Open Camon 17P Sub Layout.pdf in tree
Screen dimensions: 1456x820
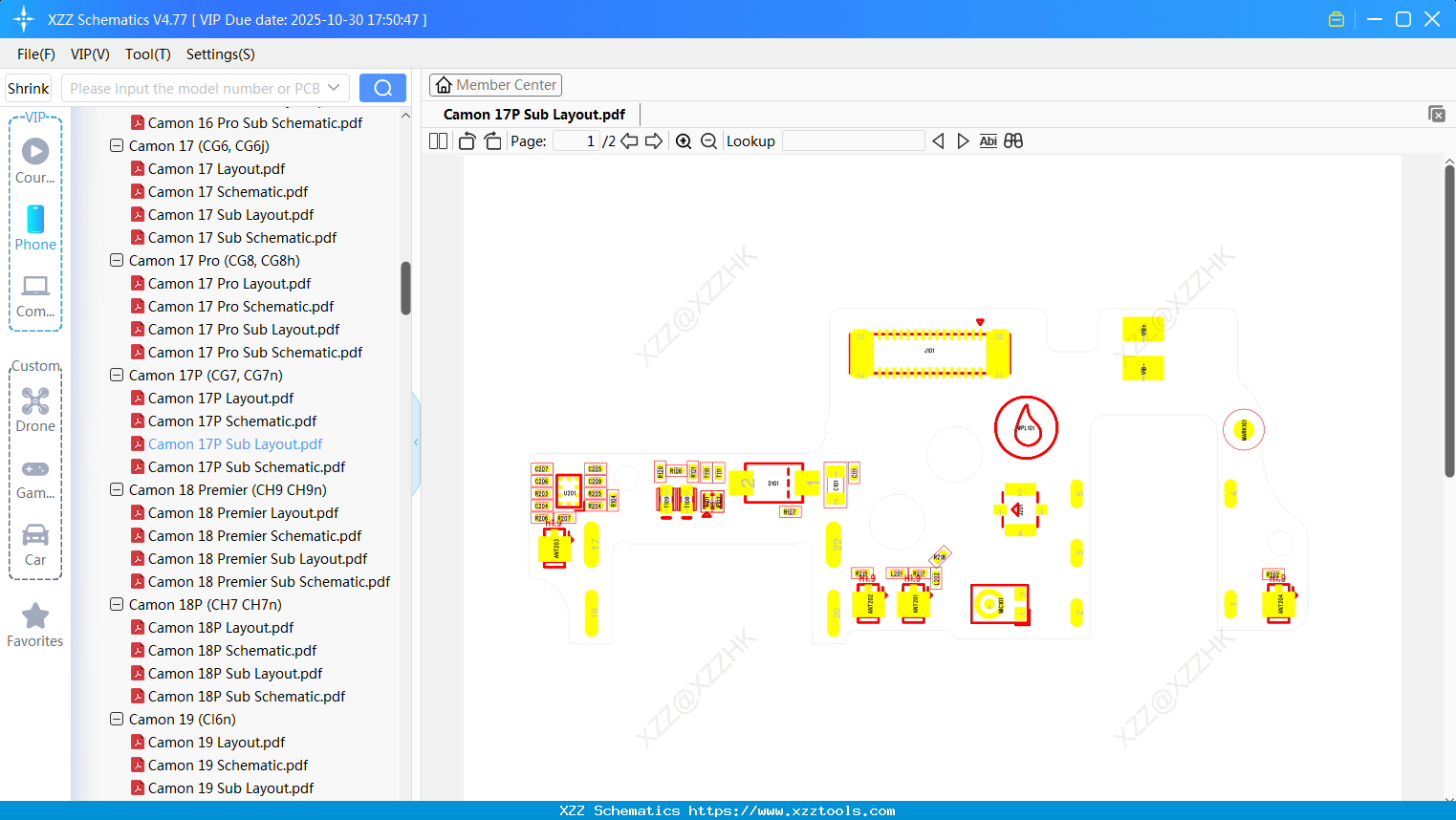[235, 443]
